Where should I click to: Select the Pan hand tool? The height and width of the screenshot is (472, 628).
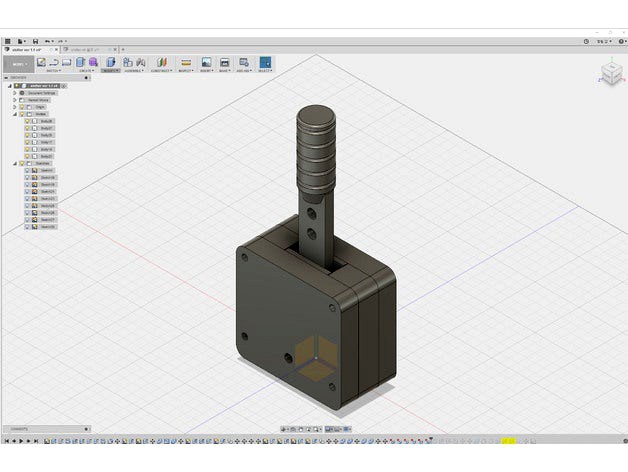tap(301, 429)
